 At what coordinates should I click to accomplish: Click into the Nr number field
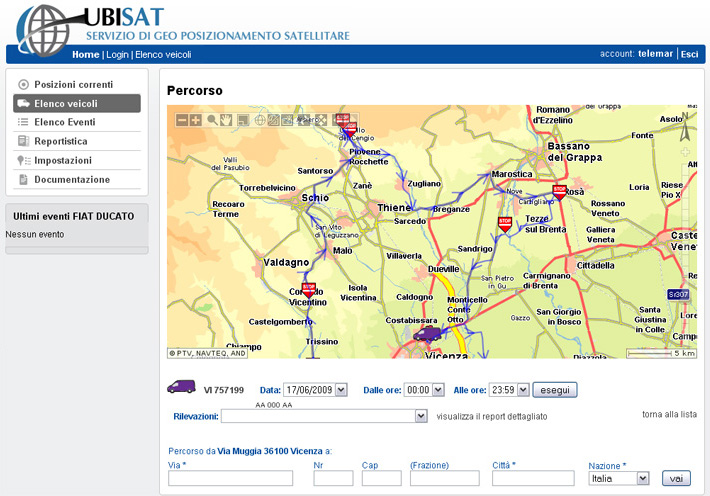click(x=333, y=478)
